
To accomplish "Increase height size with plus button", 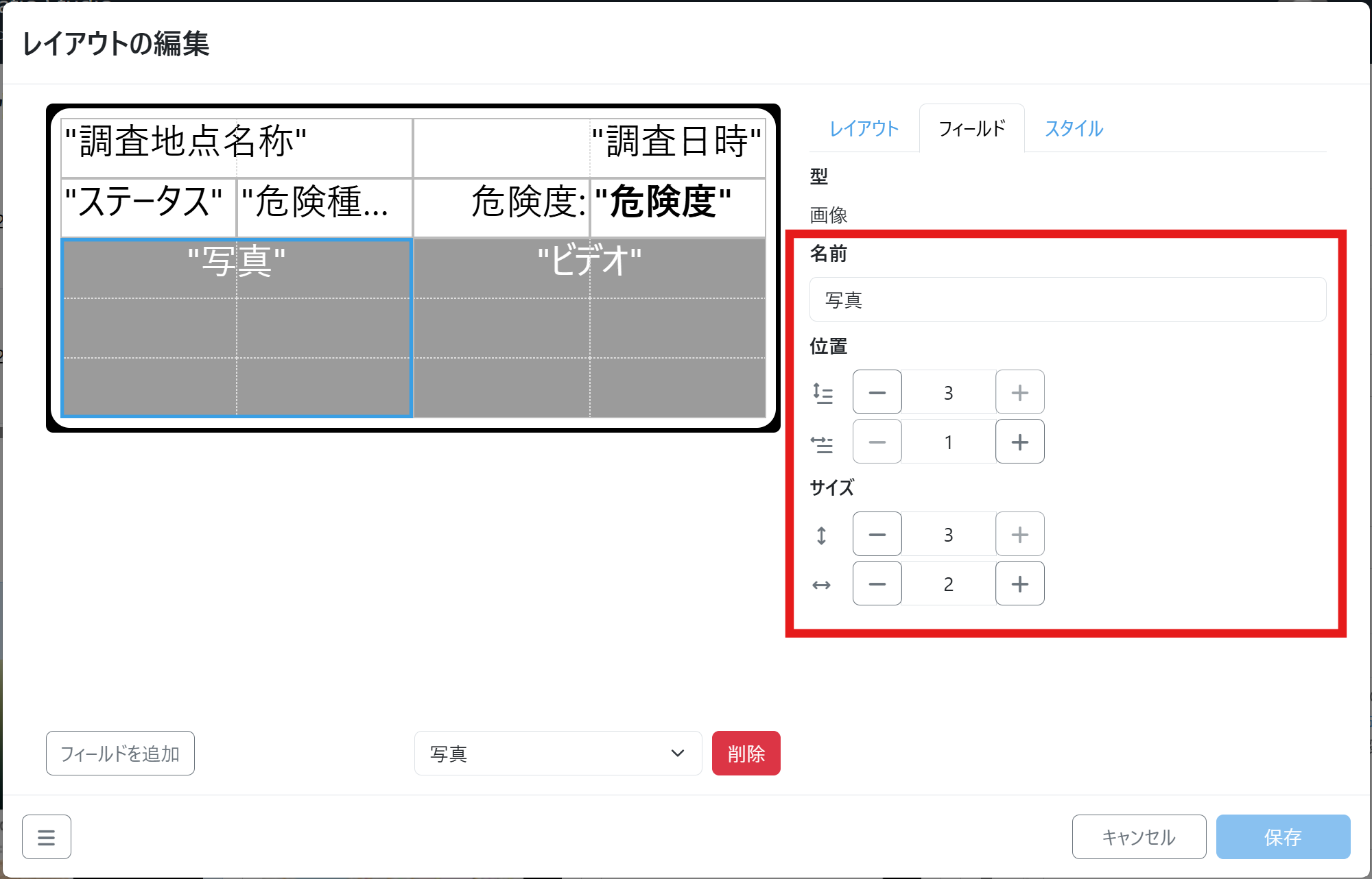I will pos(1019,534).
